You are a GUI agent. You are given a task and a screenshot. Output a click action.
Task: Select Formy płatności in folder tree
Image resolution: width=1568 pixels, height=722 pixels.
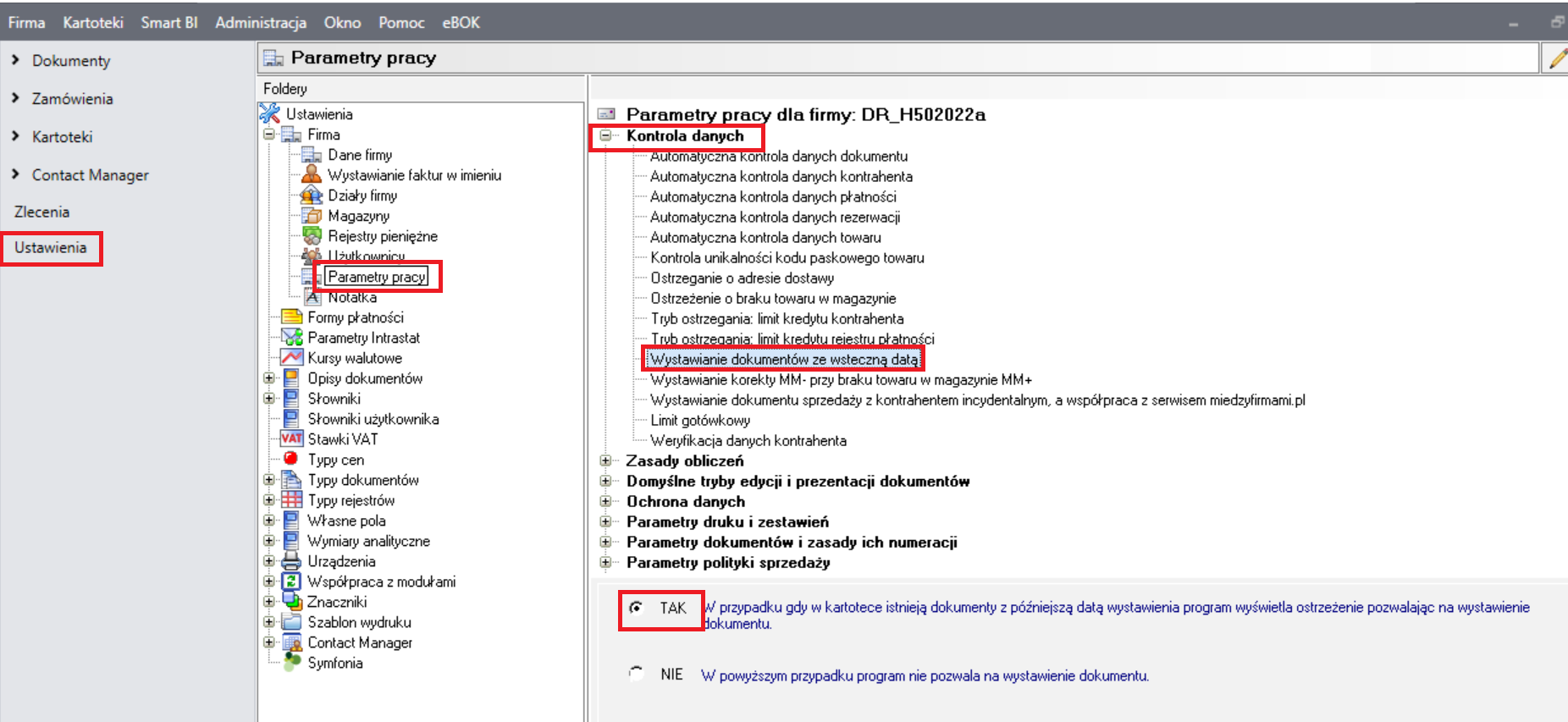(355, 317)
